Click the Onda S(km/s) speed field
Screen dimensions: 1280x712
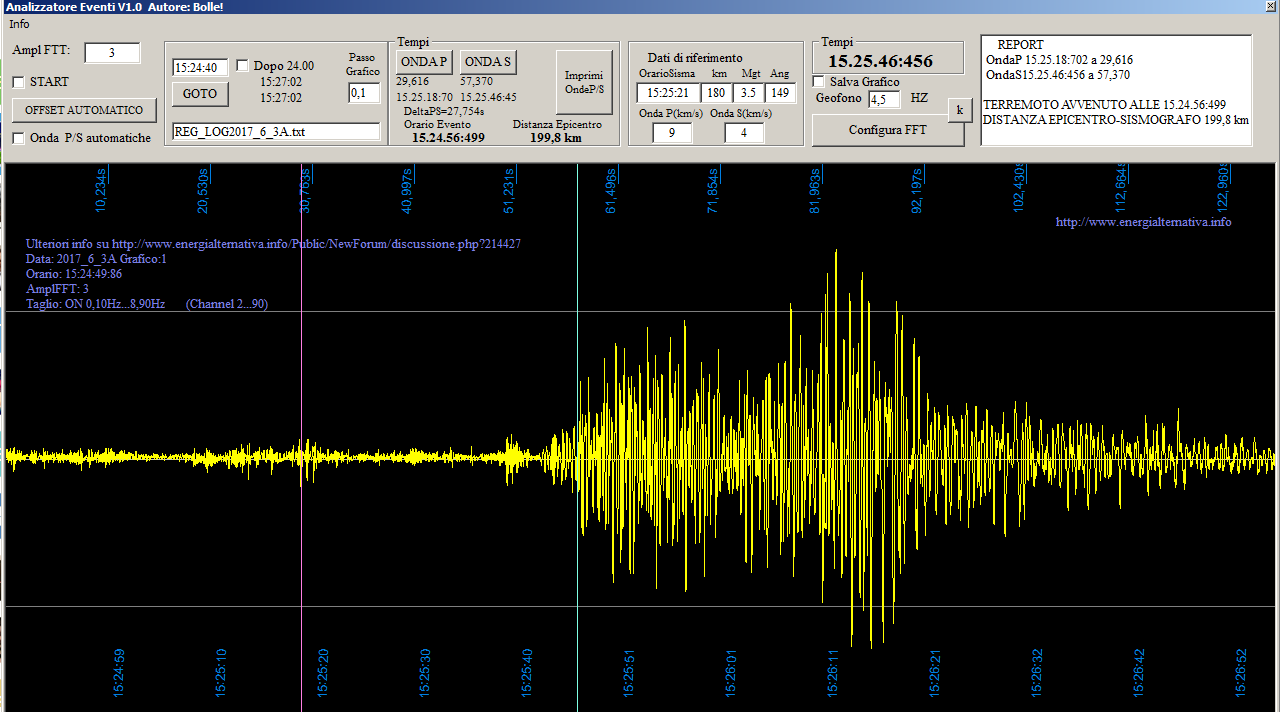tap(744, 132)
